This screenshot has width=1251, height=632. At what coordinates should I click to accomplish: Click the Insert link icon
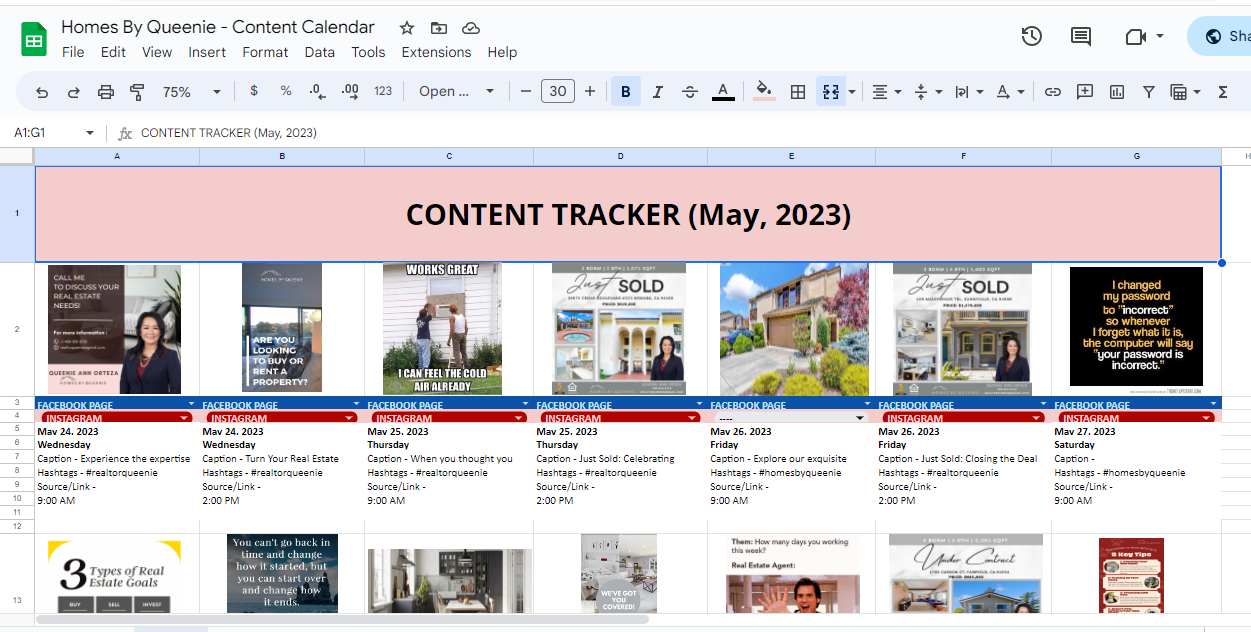click(x=1053, y=92)
